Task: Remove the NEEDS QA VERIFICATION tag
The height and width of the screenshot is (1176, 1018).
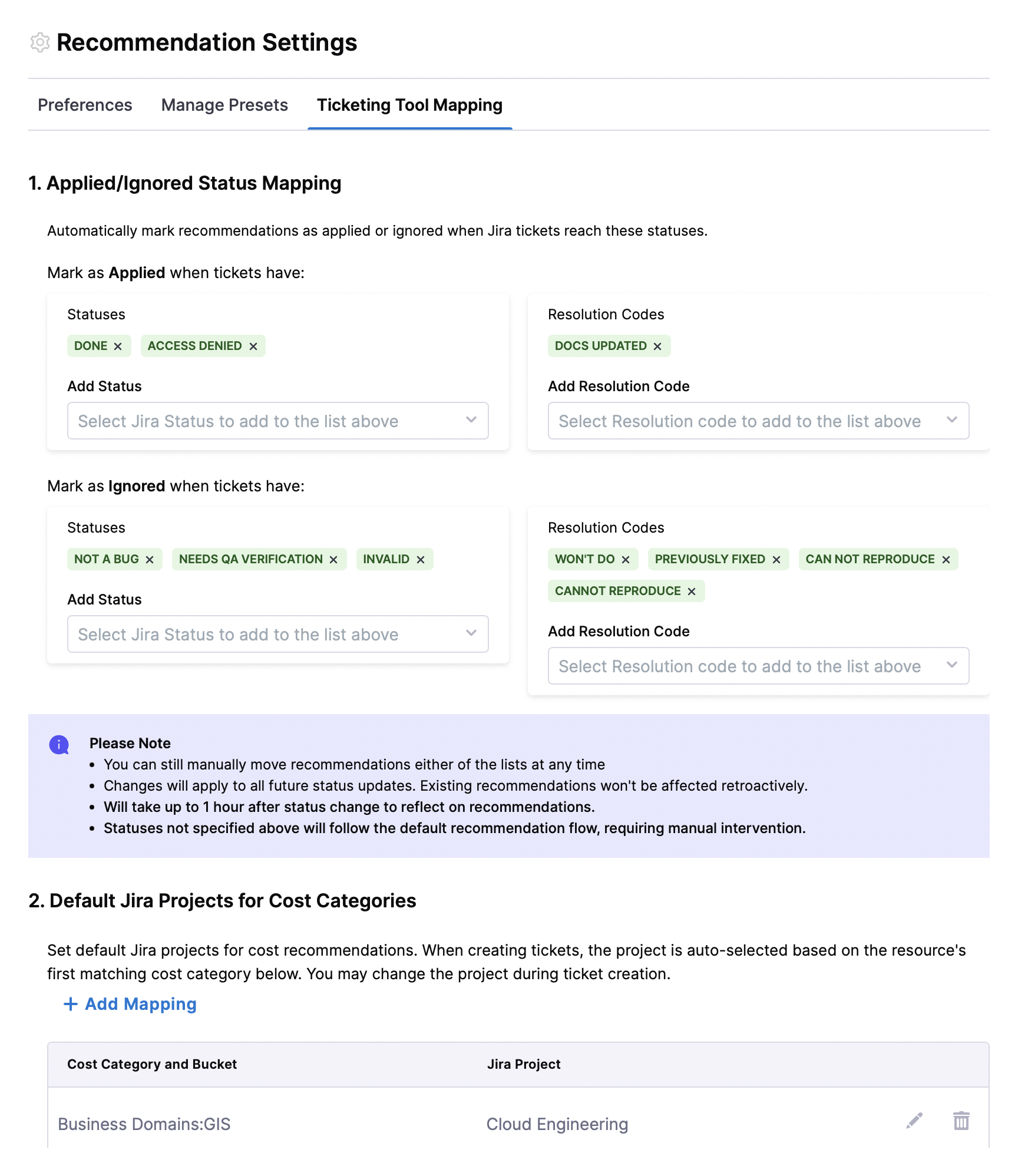Action: coord(333,560)
